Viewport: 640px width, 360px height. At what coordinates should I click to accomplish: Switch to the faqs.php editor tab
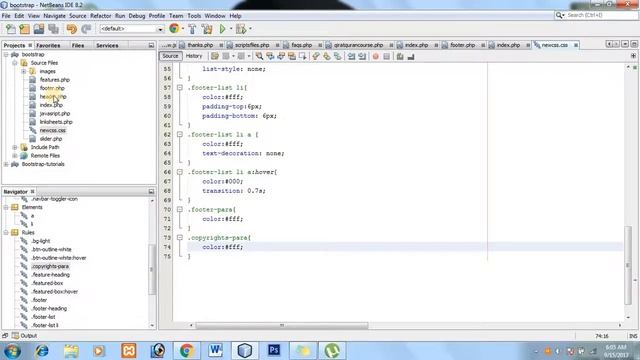pyautogui.click(x=301, y=45)
